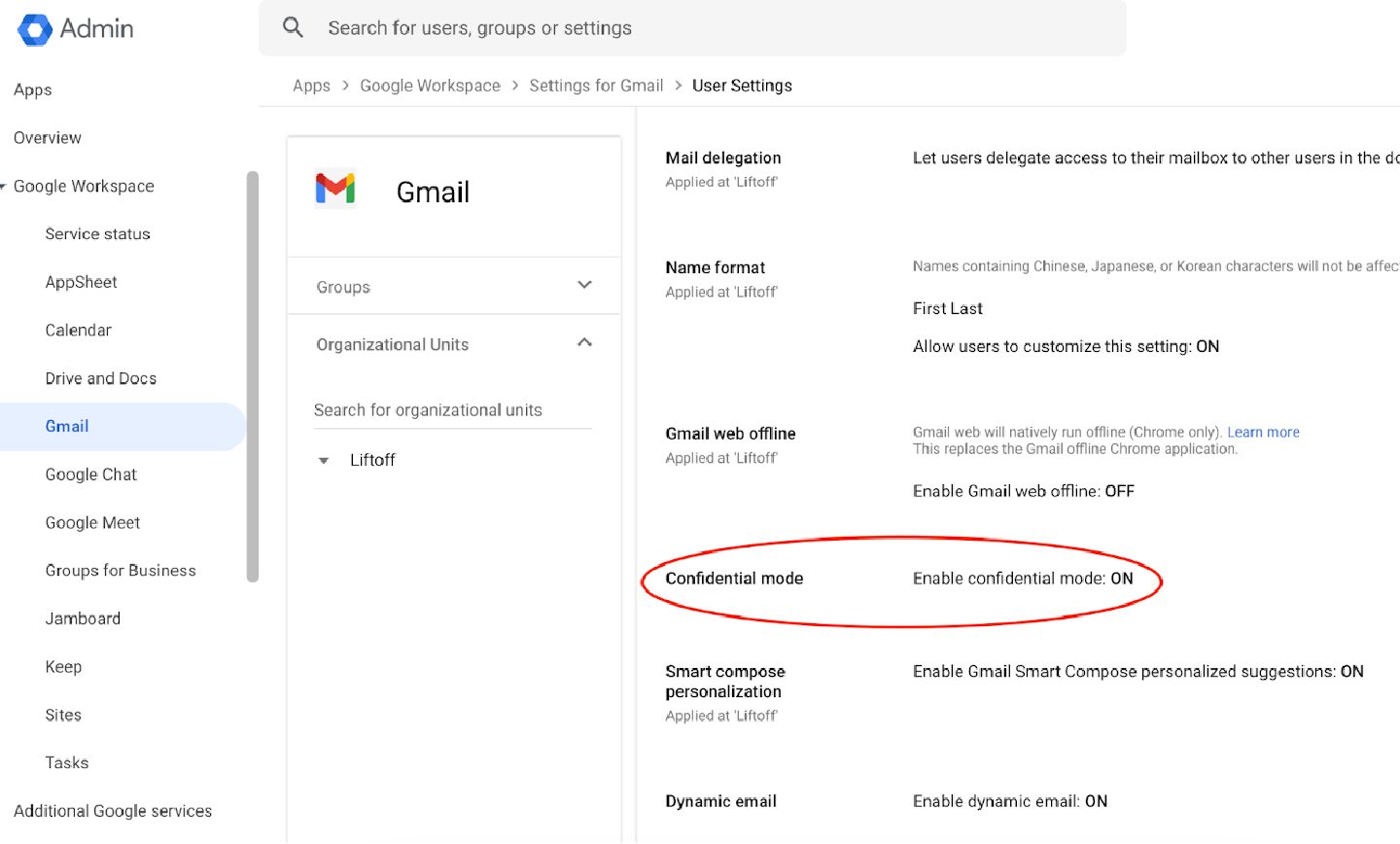Select Sites in sidebar
The image size is (1400, 844).
pyautogui.click(x=63, y=715)
